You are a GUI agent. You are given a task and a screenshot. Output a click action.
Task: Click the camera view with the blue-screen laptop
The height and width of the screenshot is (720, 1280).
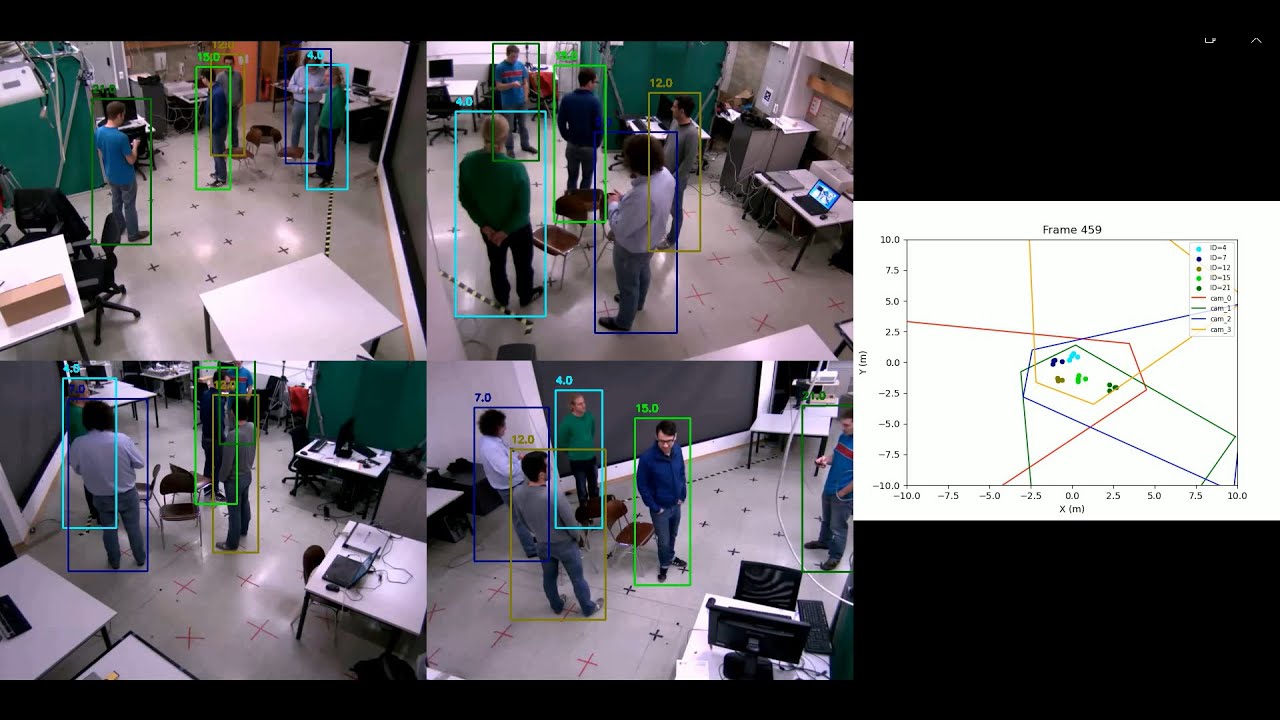click(640, 200)
